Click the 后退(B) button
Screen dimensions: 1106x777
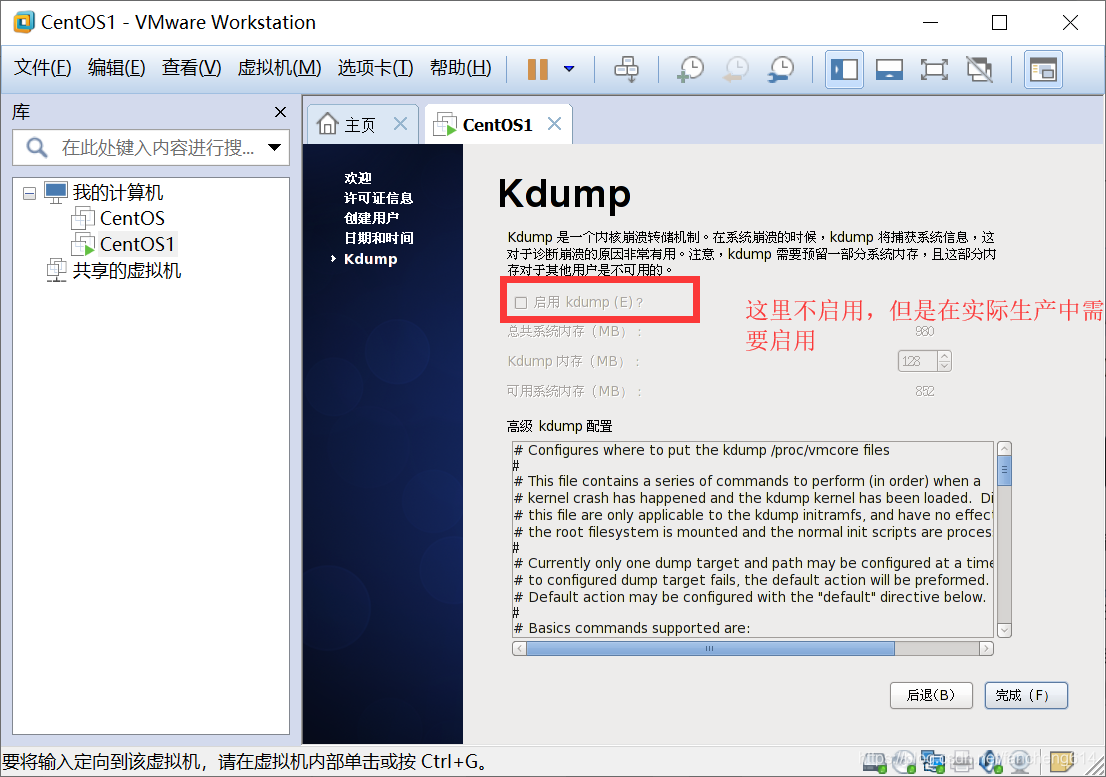930,695
